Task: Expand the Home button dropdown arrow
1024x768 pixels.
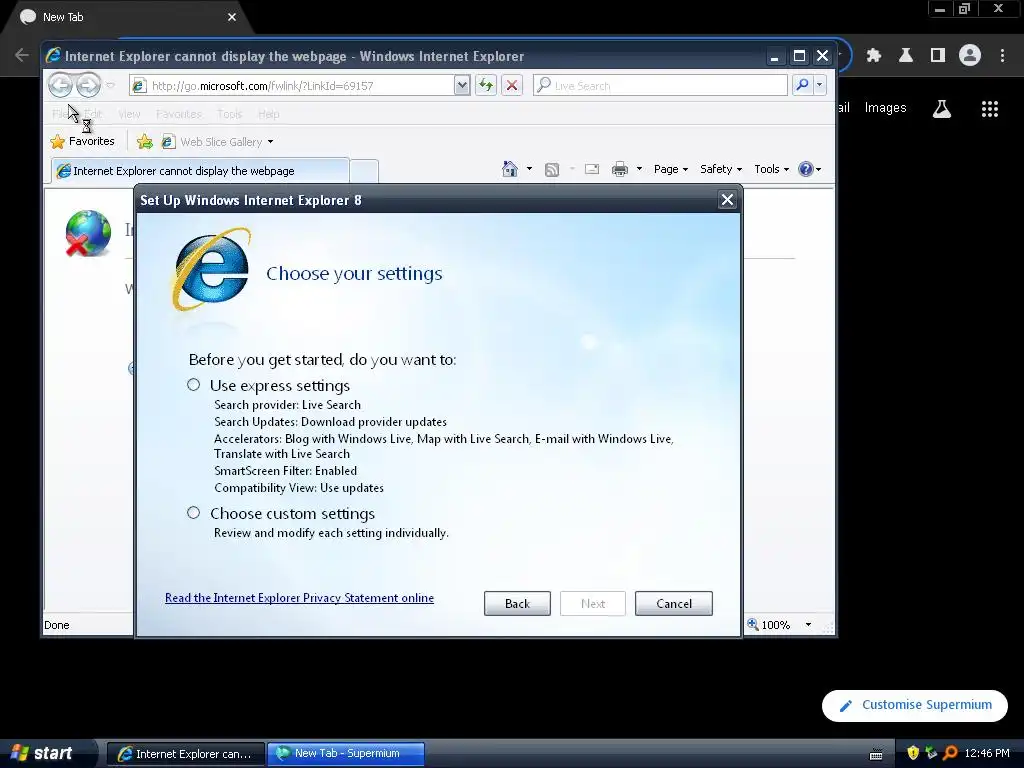Action: pyautogui.click(x=529, y=169)
